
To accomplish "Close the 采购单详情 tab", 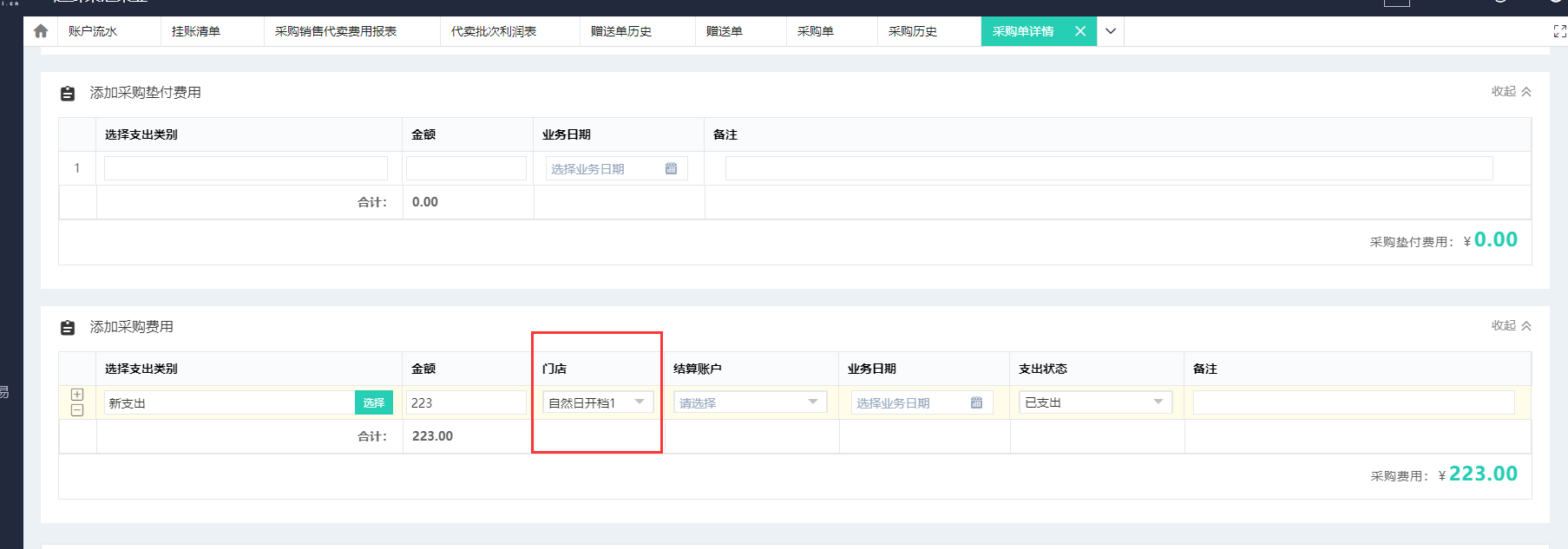I will coord(1080,31).
